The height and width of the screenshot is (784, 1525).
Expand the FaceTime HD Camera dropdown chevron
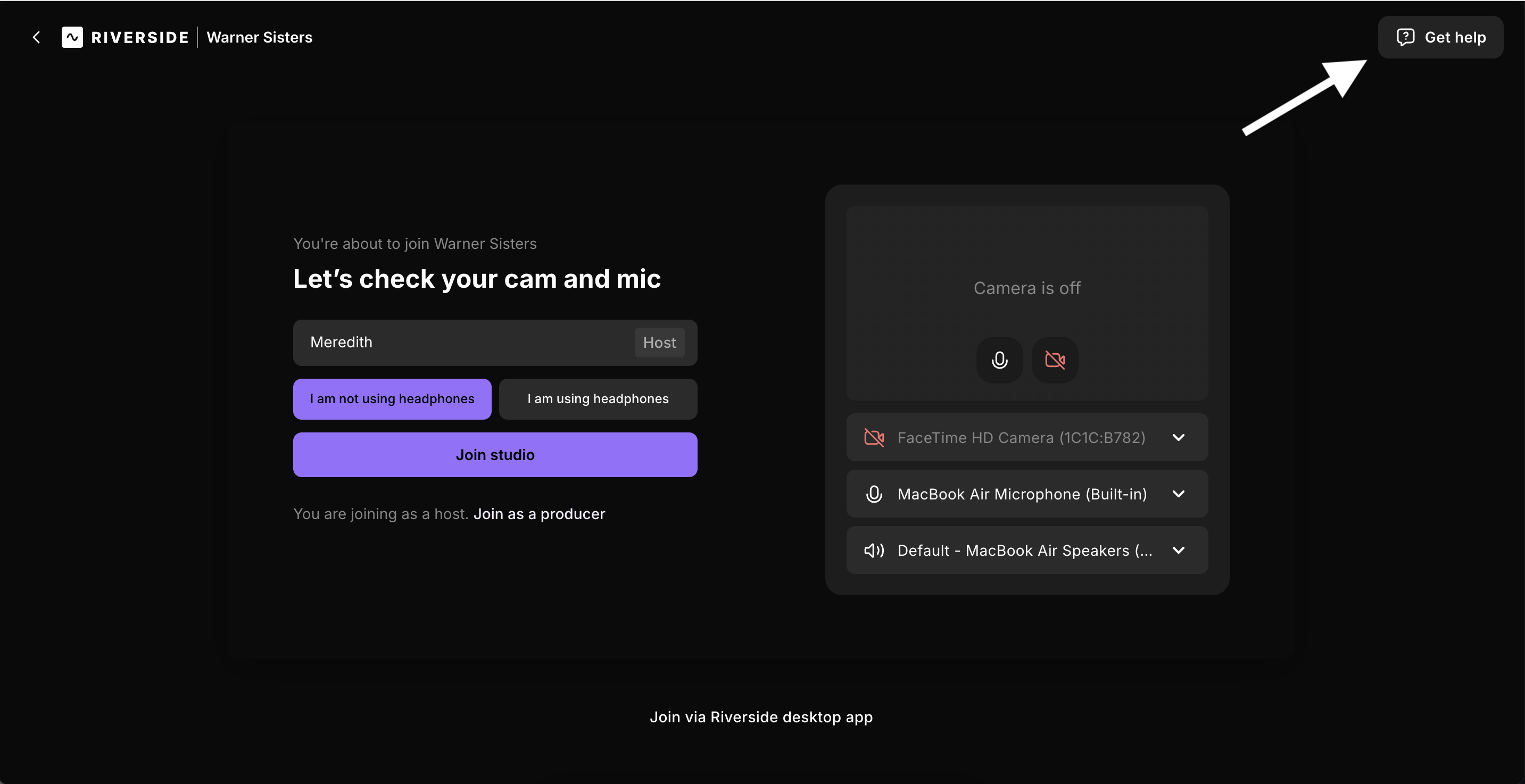[x=1178, y=438]
